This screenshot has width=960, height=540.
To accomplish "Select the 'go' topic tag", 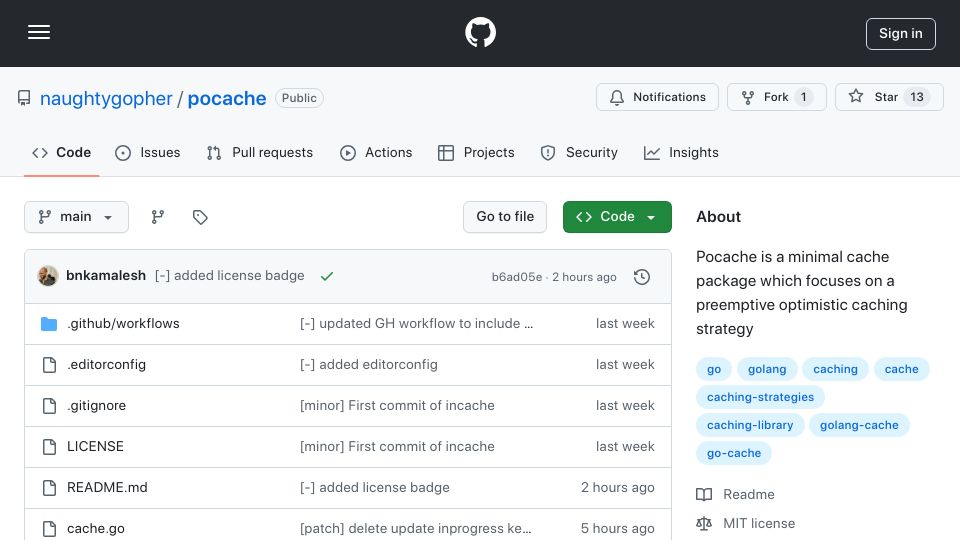I will (x=714, y=369).
